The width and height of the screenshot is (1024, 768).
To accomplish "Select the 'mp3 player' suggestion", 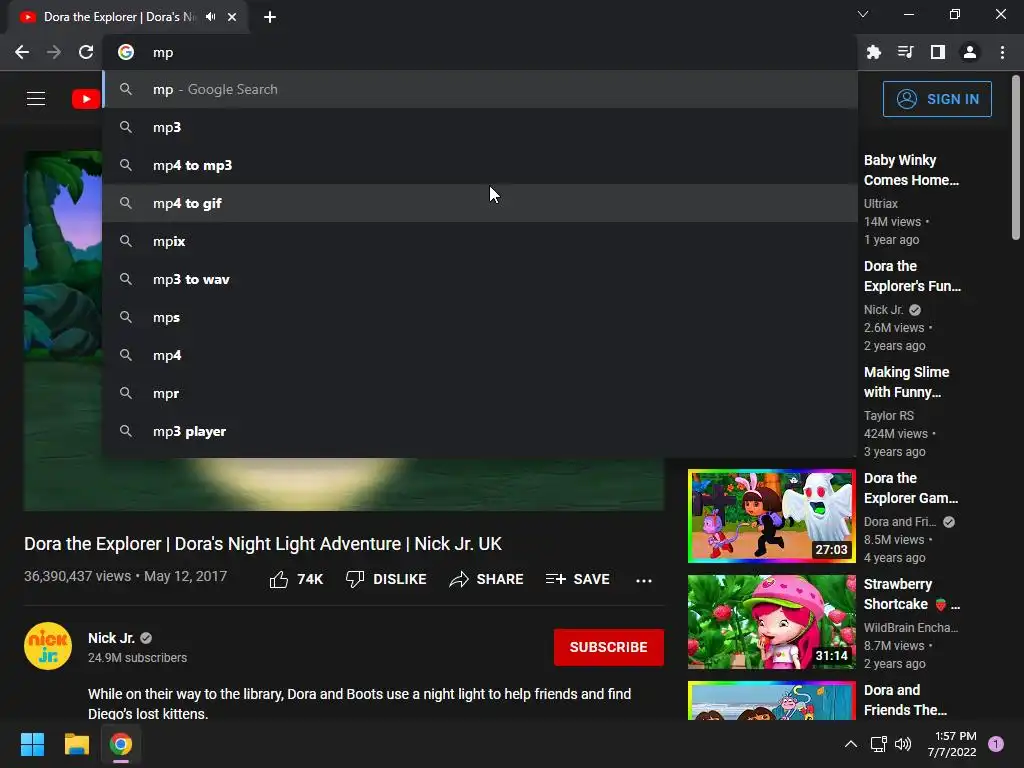I will point(480,431).
